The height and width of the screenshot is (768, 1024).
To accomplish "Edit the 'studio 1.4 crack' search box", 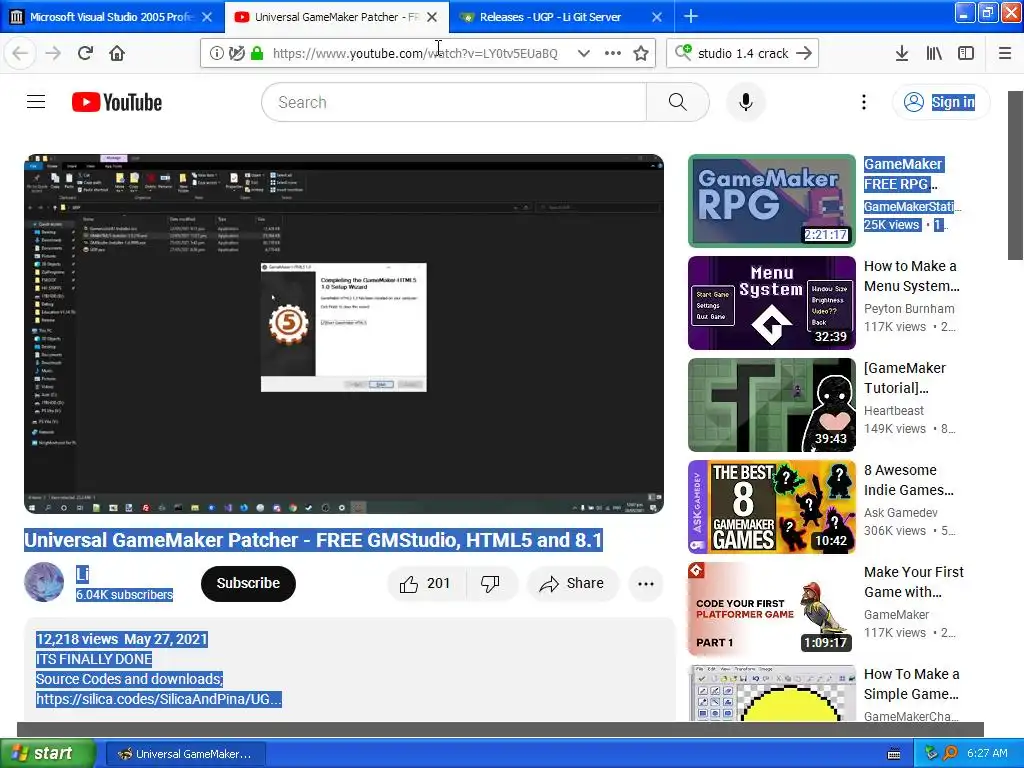I will (743, 54).
